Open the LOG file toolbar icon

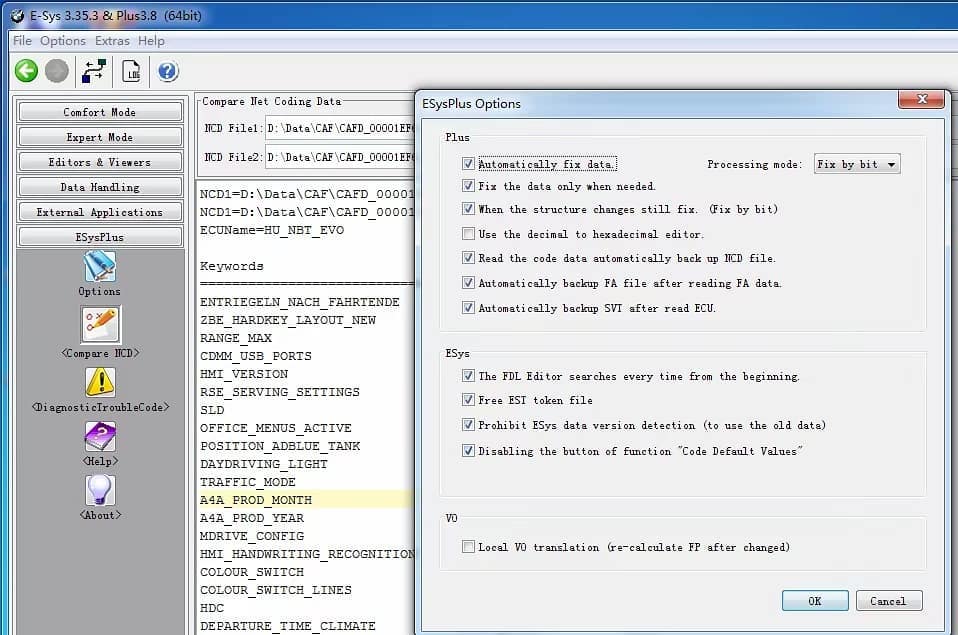click(x=131, y=71)
